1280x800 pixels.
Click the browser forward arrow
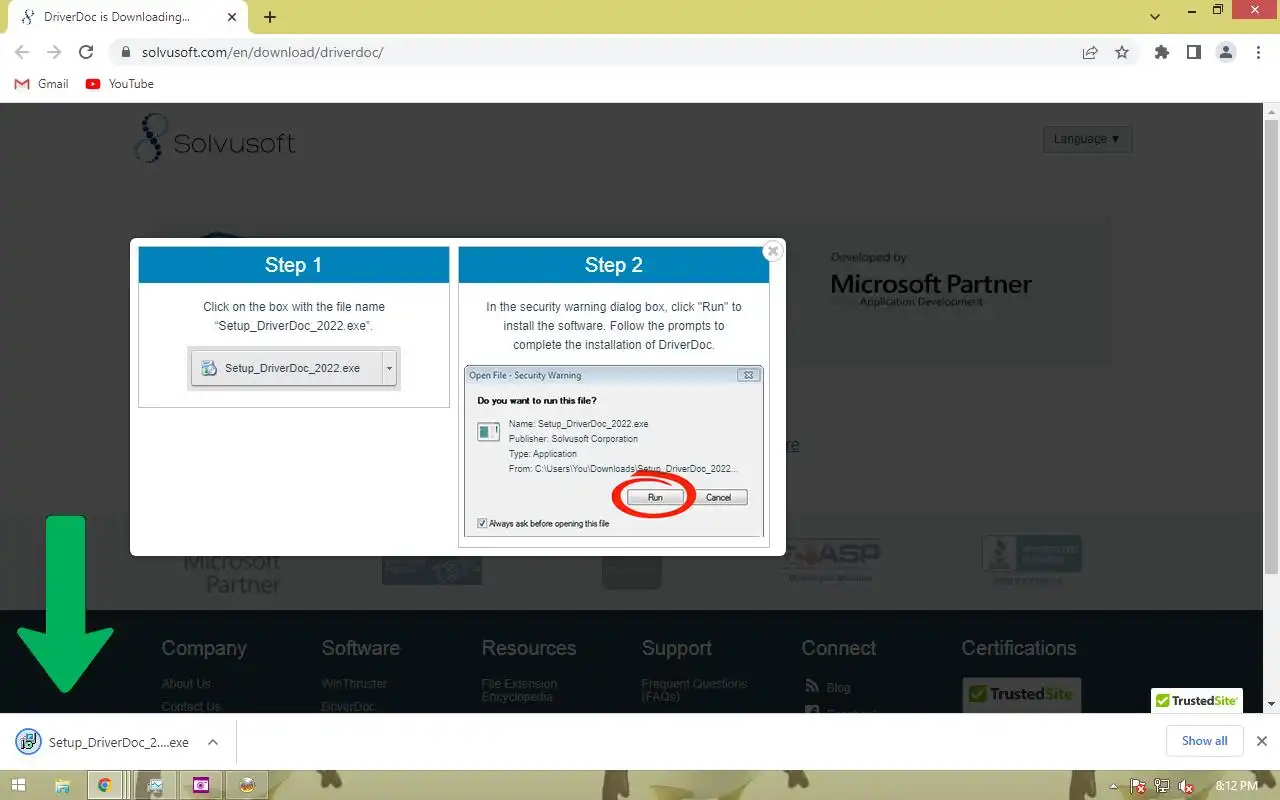[x=54, y=52]
